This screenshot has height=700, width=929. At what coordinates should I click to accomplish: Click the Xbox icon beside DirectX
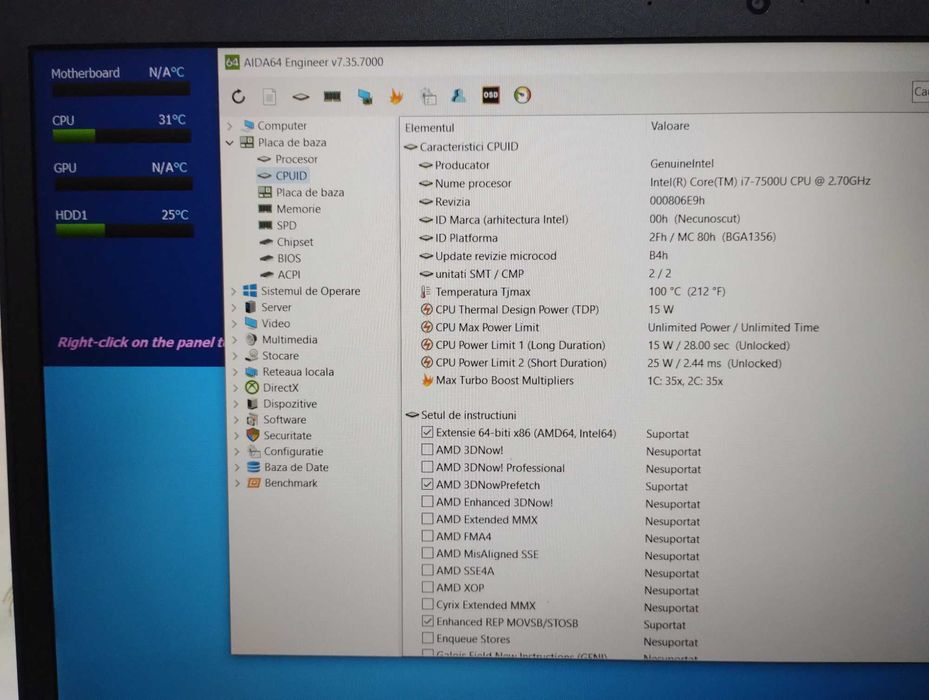click(x=252, y=388)
